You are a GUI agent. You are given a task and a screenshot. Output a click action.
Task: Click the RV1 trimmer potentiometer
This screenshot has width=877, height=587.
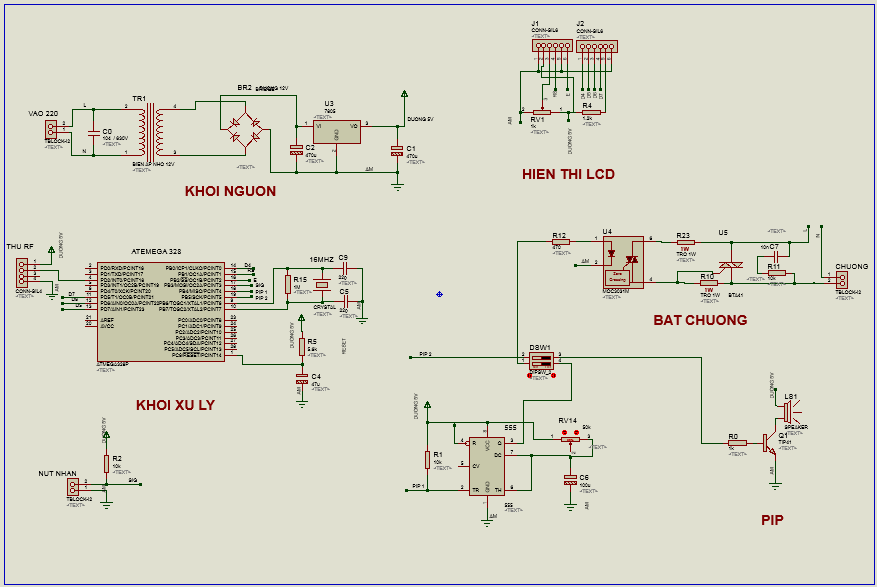coord(541,111)
